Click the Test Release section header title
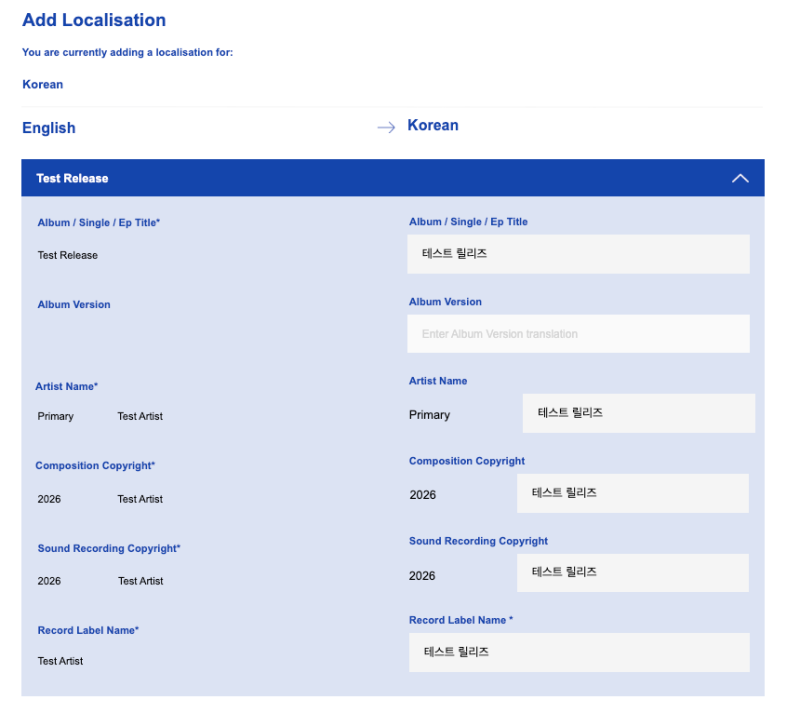Viewport: 800px width, 713px height. point(72,178)
